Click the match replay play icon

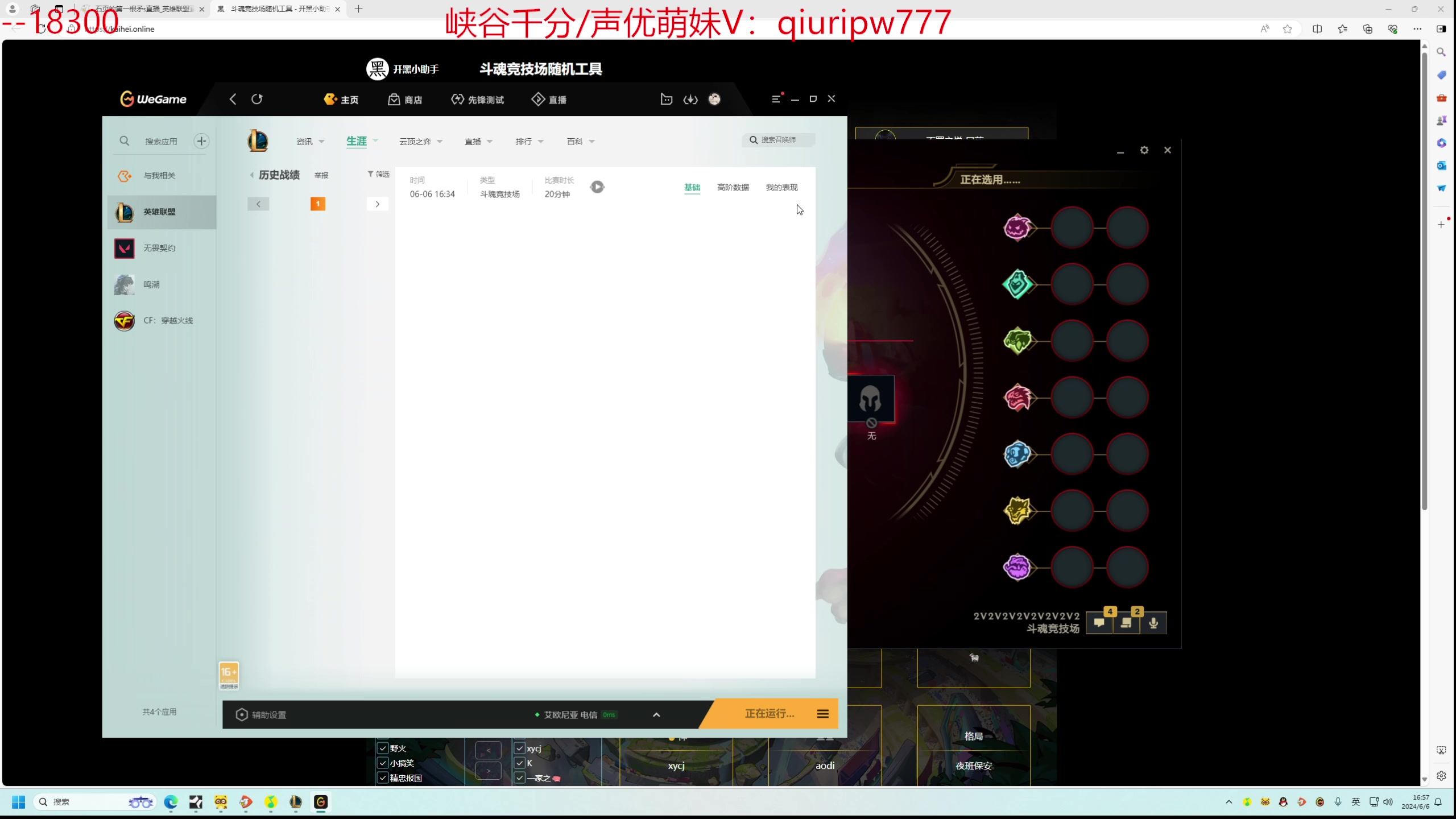(597, 187)
